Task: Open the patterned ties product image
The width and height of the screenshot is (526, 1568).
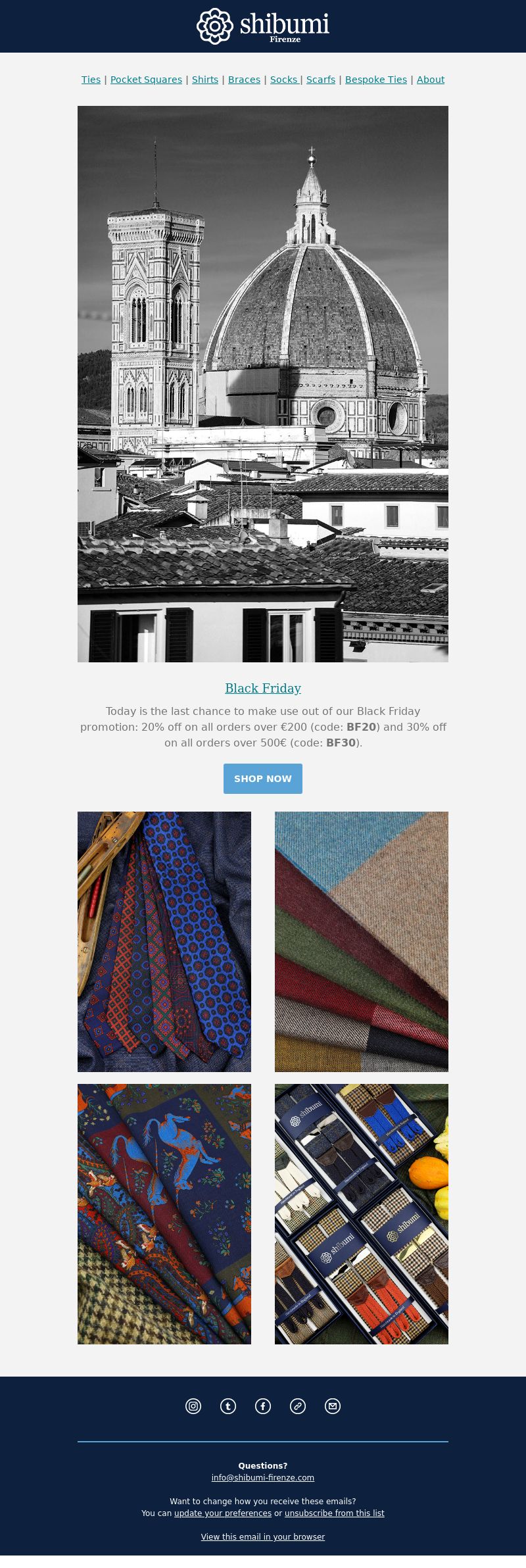Action: tap(164, 942)
